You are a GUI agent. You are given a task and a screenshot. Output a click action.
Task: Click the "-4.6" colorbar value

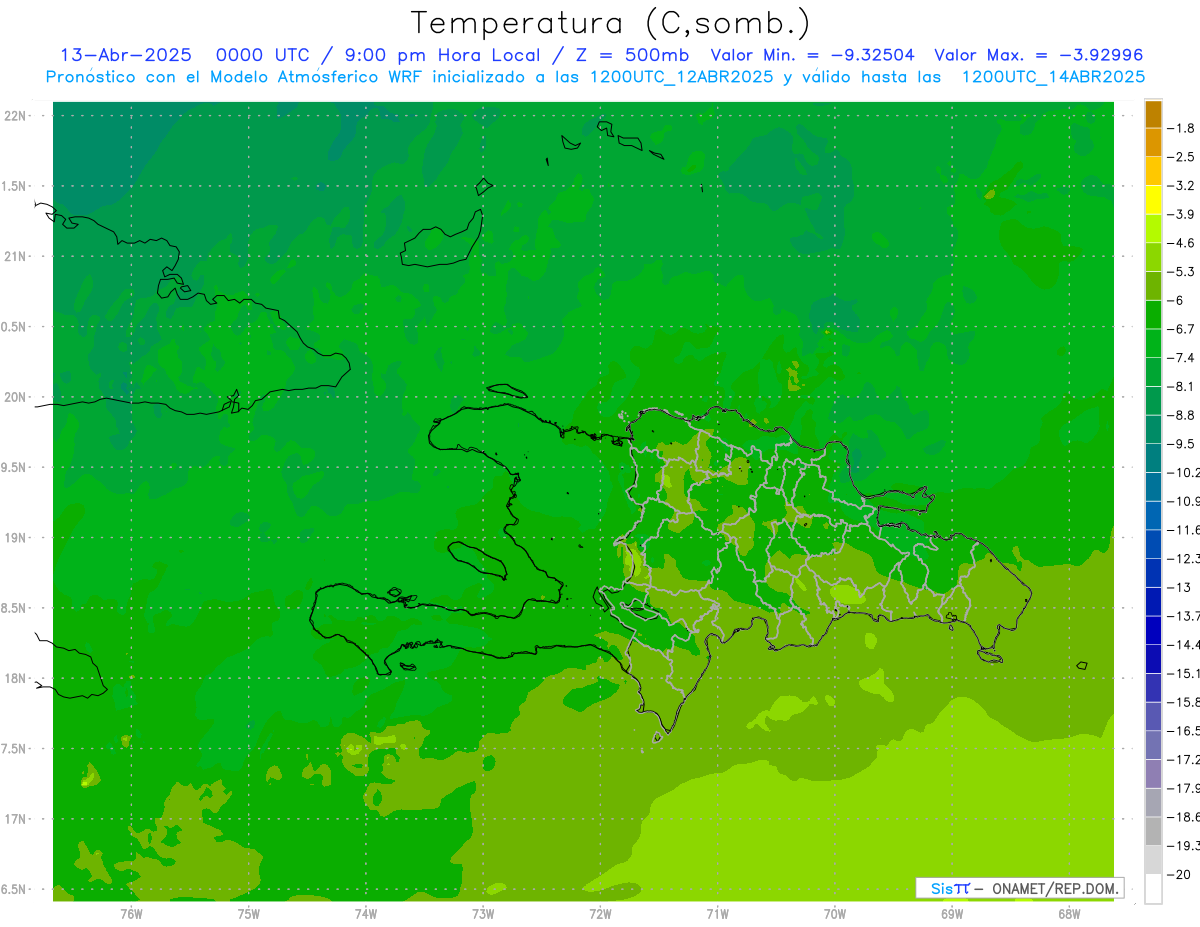(x=1181, y=243)
